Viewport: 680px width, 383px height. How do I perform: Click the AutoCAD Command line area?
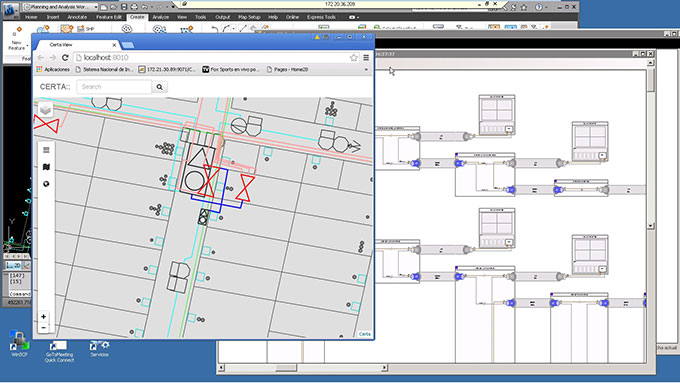pyautogui.click(x=19, y=294)
